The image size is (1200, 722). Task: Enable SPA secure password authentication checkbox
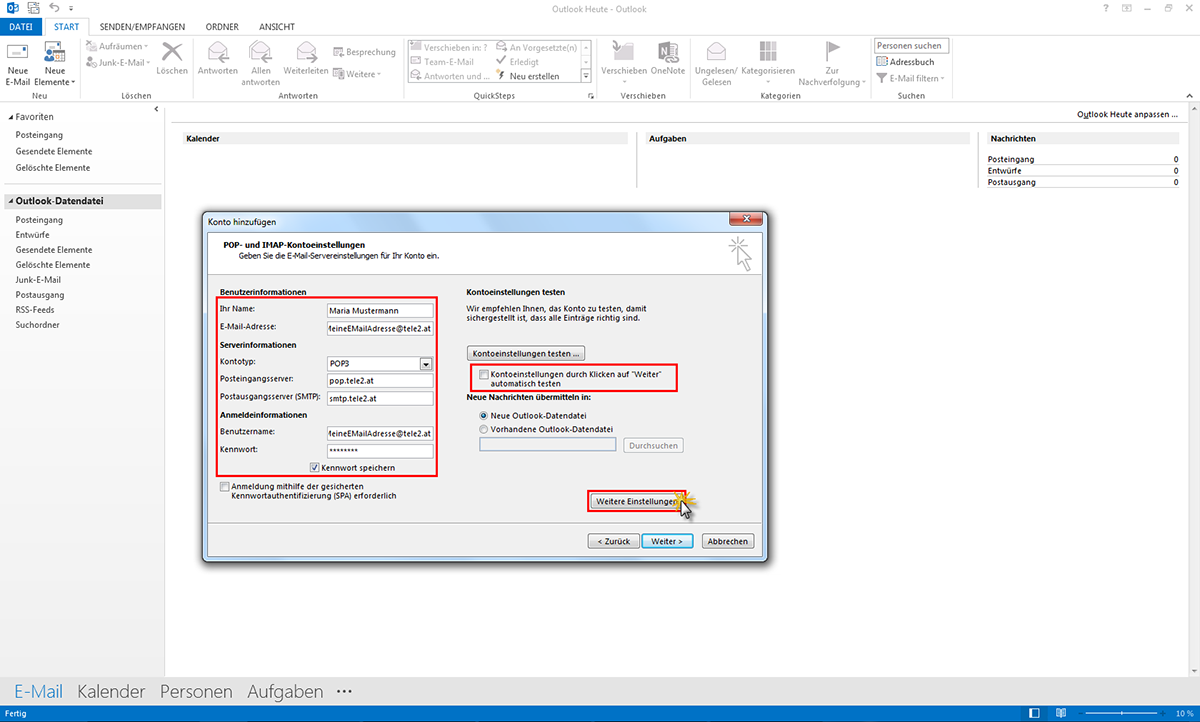click(x=224, y=487)
